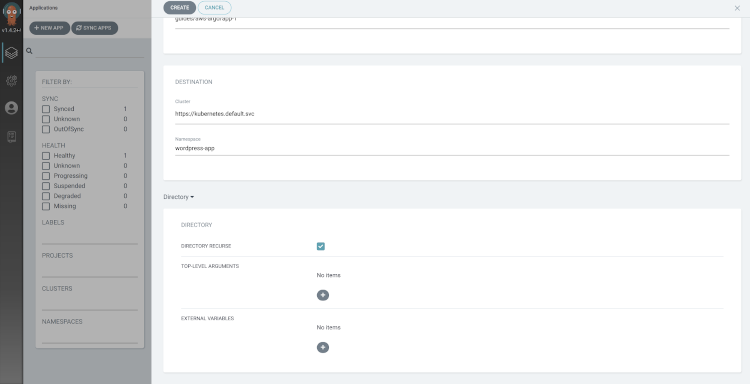The width and height of the screenshot is (750, 384).
Task: Open Documentation via book sidebar icon
Action: [x=11, y=137]
